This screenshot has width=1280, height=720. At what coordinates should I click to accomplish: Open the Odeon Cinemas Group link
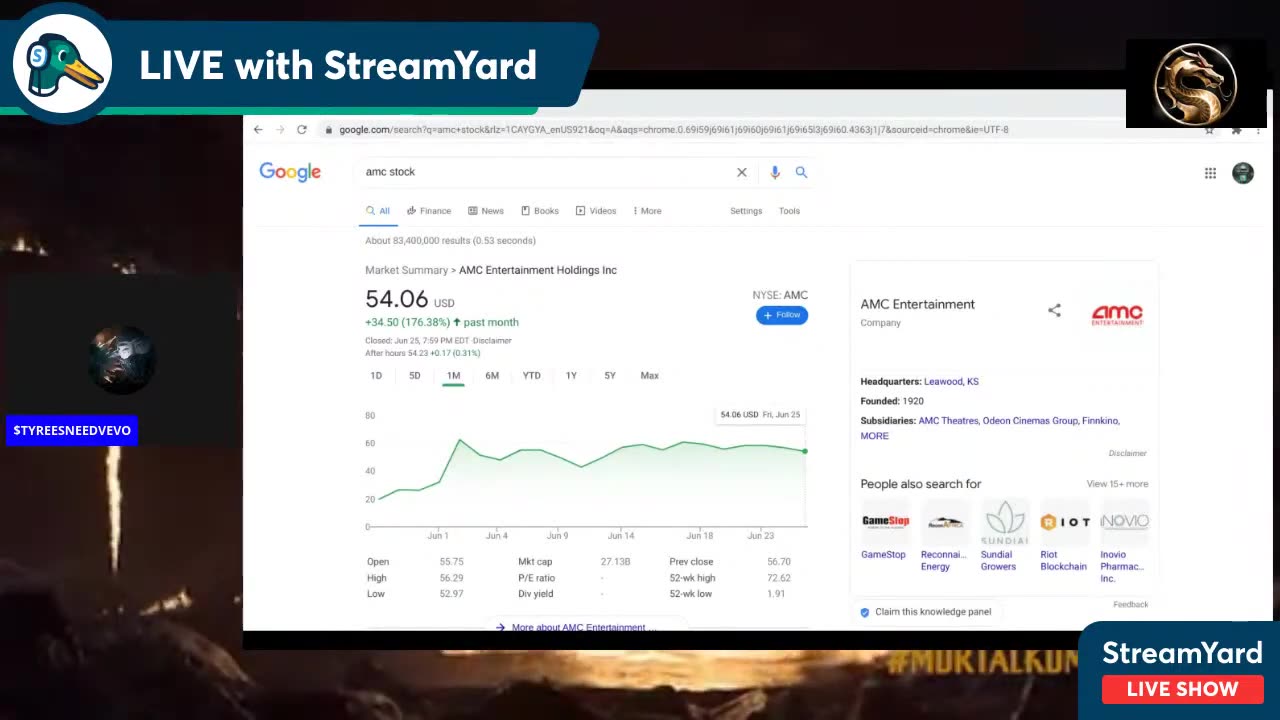tap(1030, 421)
